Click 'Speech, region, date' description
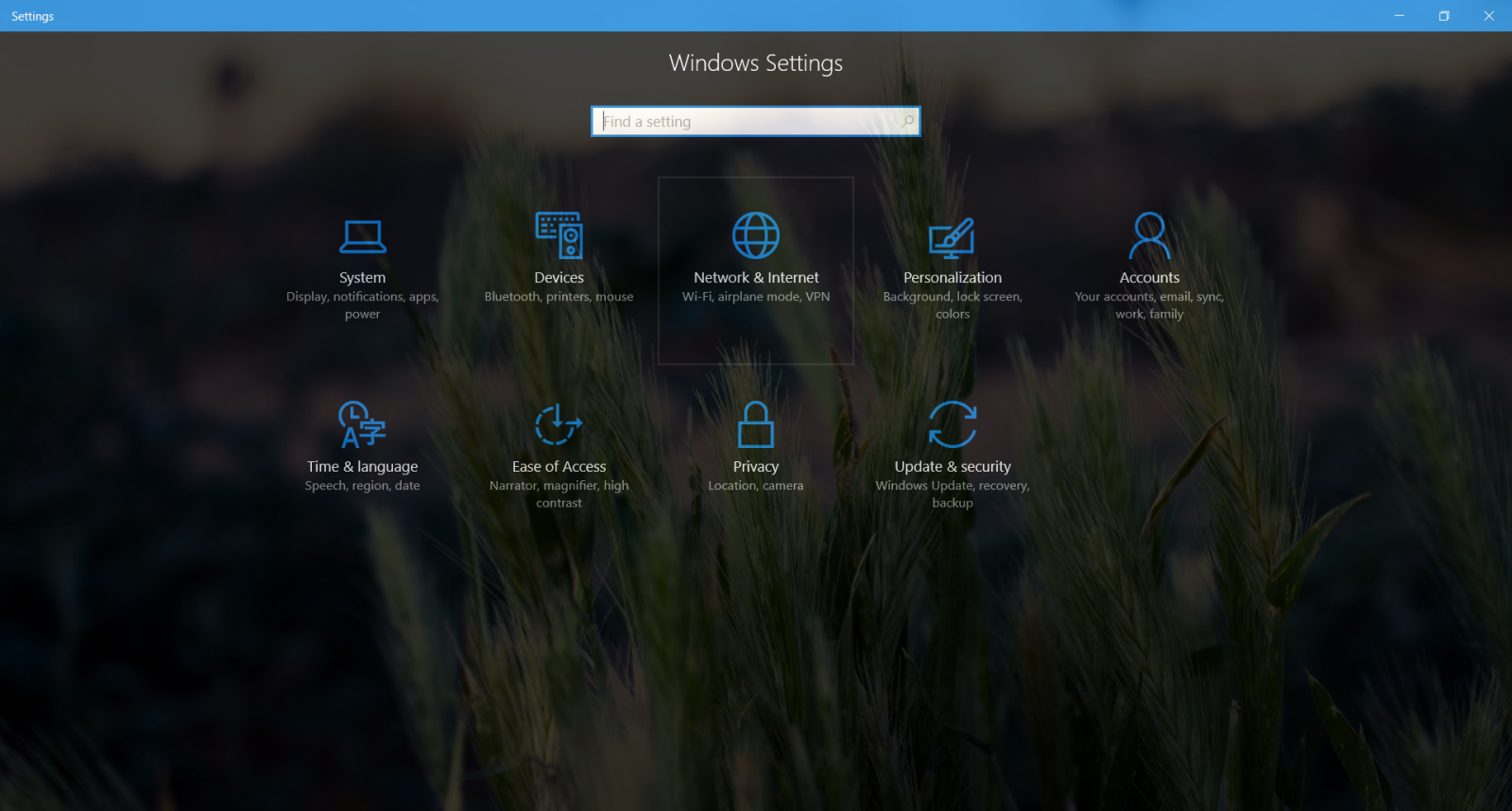This screenshot has width=1512, height=811. point(363,486)
